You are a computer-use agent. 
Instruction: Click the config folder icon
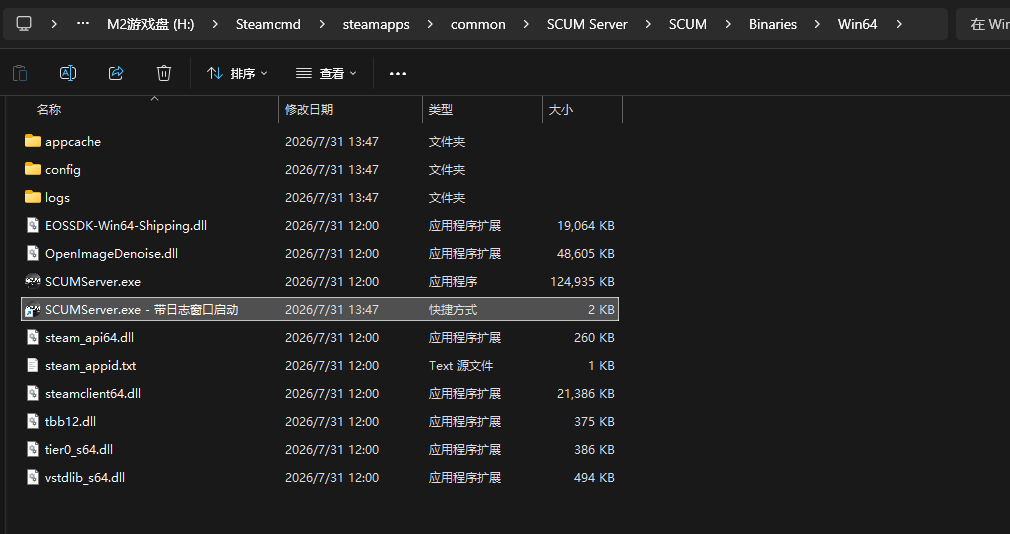[x=33, y=169]
